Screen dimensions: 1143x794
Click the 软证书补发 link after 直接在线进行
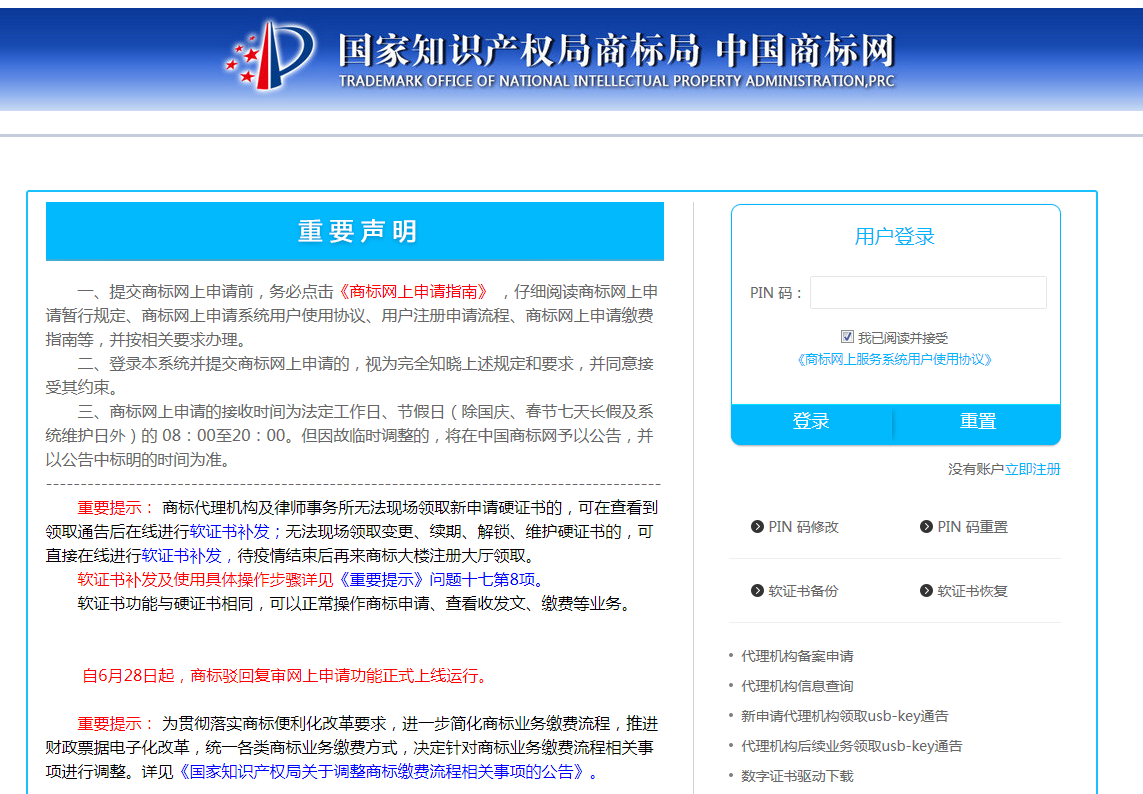pos(182,556)
